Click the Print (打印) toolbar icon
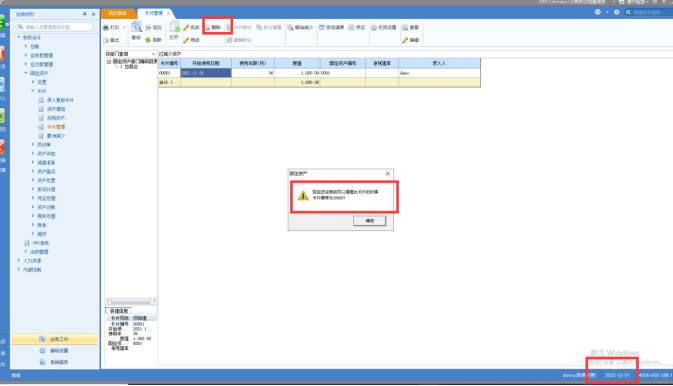673x386 pixels. 106,27
